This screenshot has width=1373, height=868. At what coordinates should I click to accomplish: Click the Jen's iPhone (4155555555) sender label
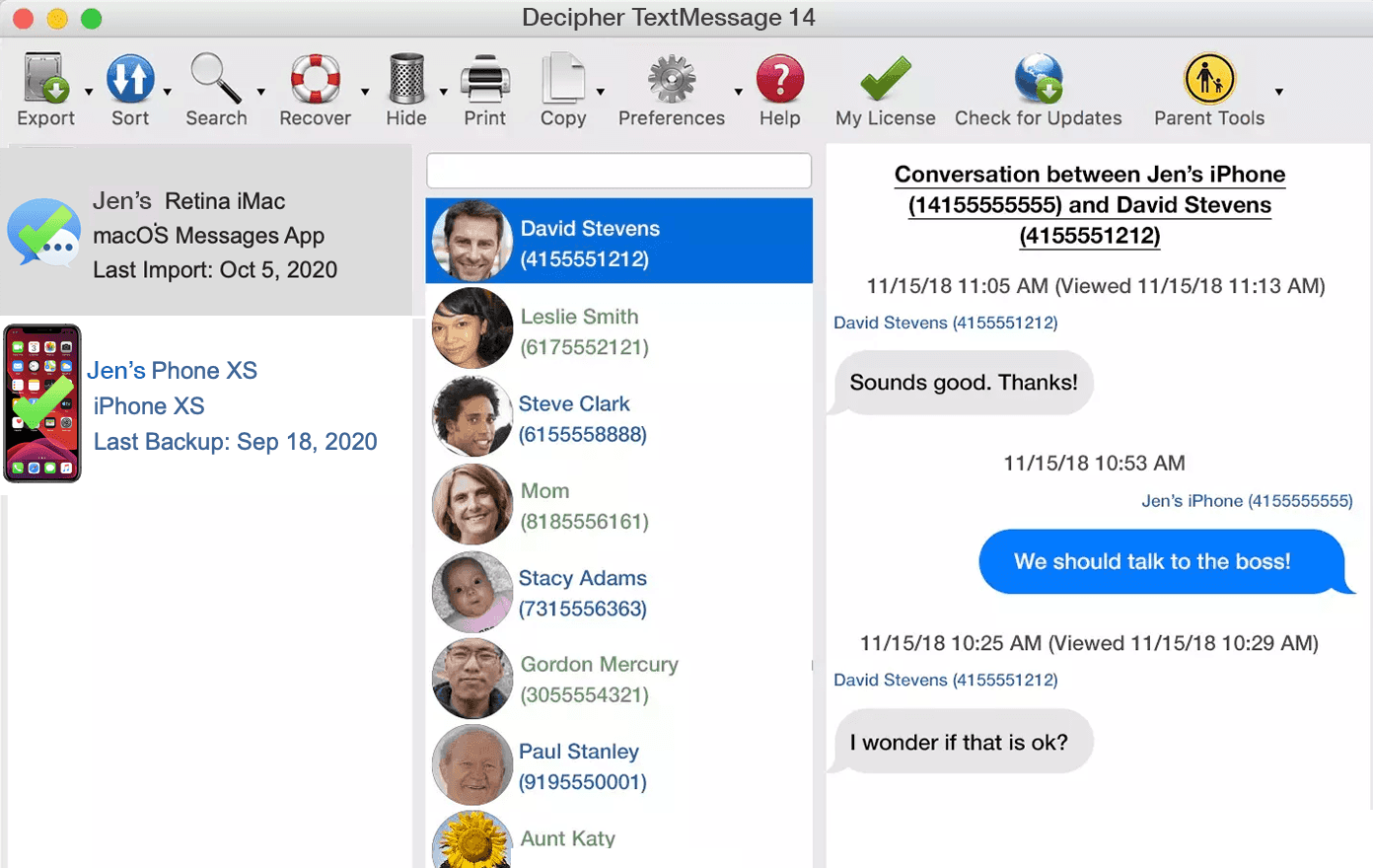(1247, 501)
